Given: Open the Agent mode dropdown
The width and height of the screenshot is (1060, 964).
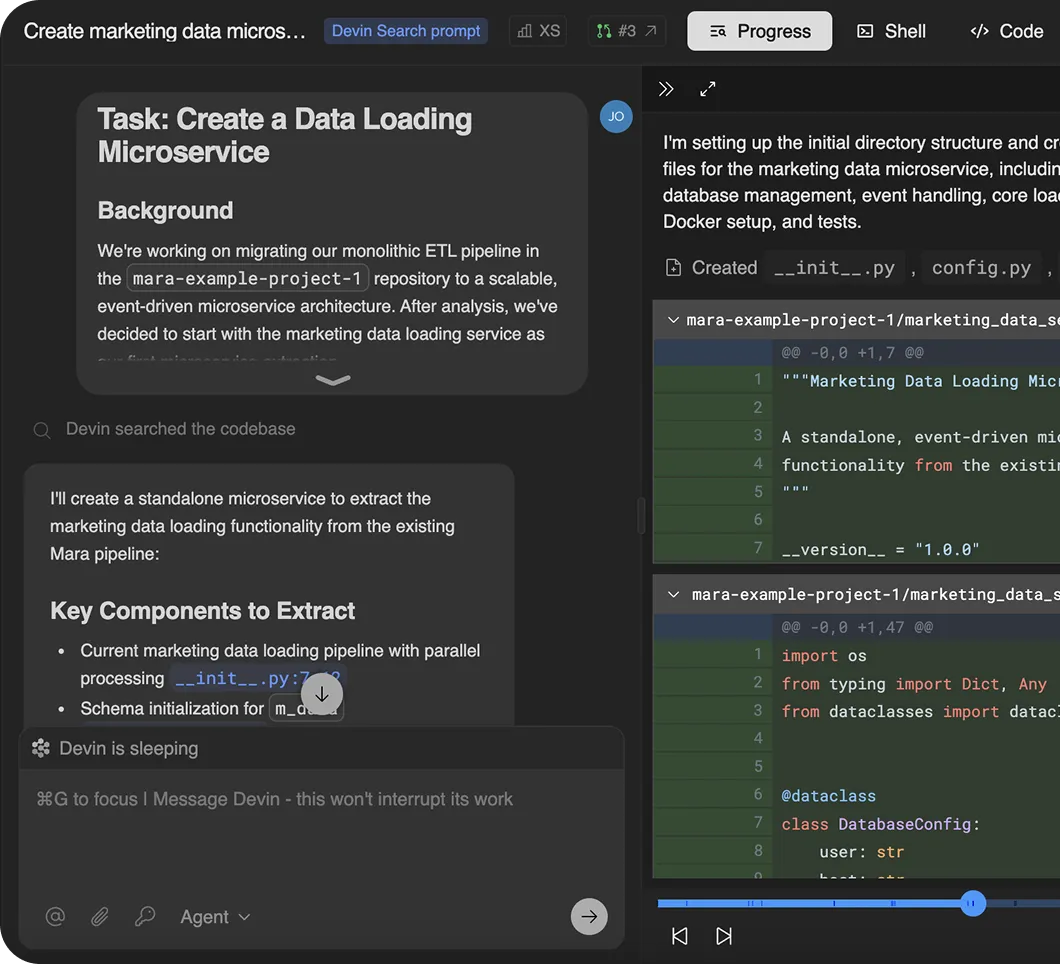Looking at the screenshot, I should [215, 917].
